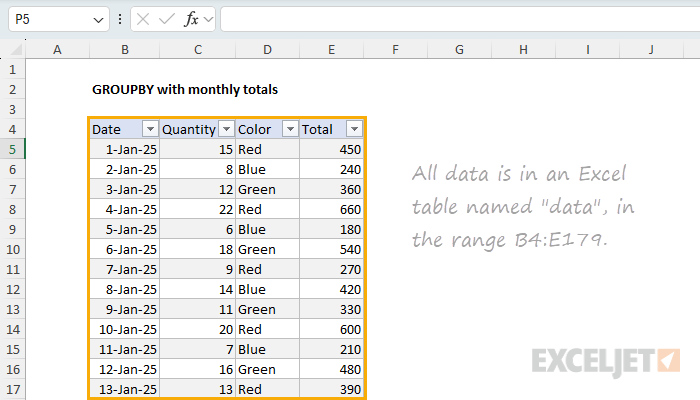Image resolution: width=700 pixels, height=400 pixels.
Task: Select column D header
Action: point(267,50)
